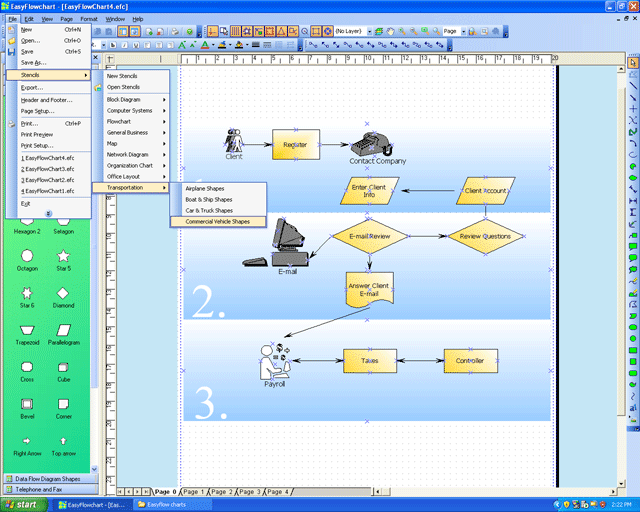The height and width of the screenshot is (512, 640).
Task: Open the layer selector showing (No Layer)
Action: [x=353, y=31]
